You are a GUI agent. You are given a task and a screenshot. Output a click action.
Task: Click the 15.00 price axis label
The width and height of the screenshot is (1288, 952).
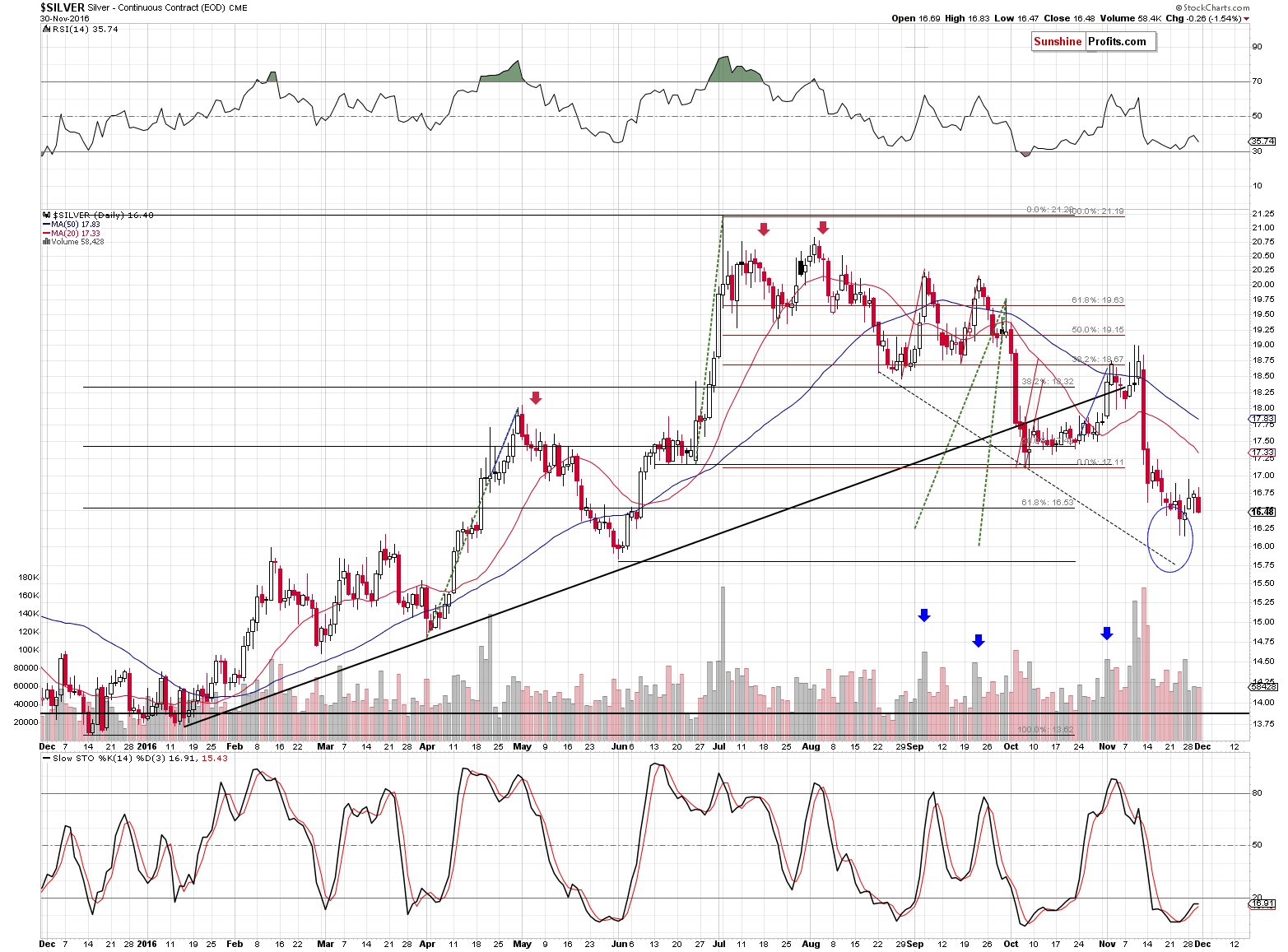point(1262,622)
